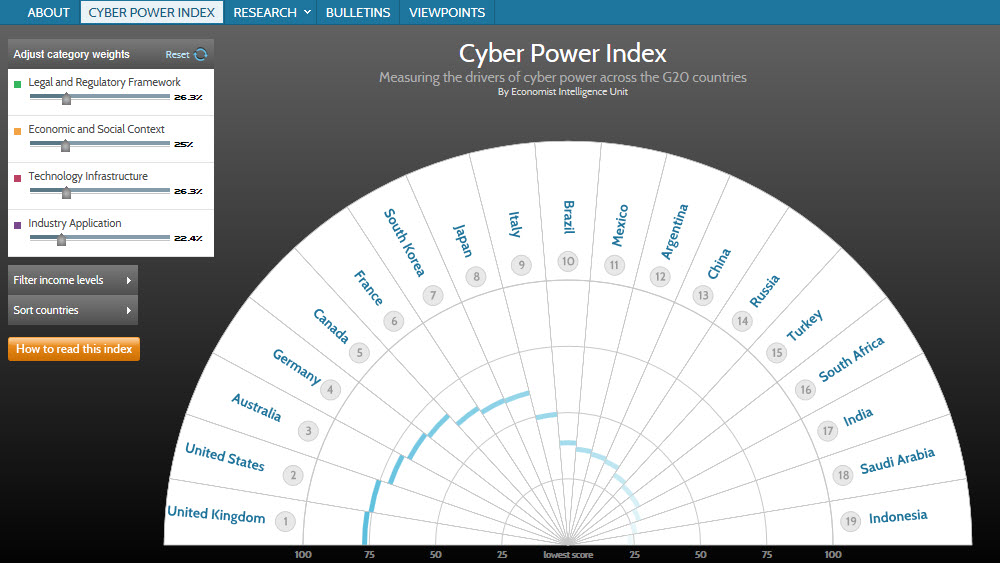Go to the About page
Screen dimensions: 1000x563
pyautogui.click(x=48, y=13)
